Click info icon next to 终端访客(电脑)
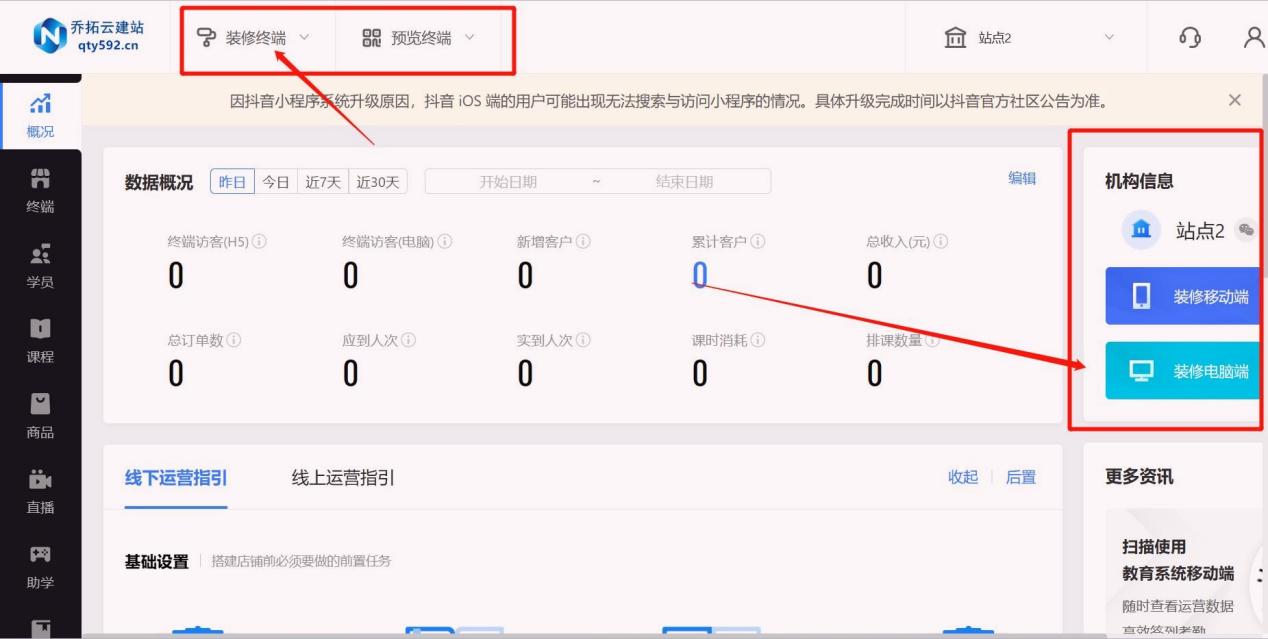This screenshot has height=639, width=1268. click(x=445, y=242)
